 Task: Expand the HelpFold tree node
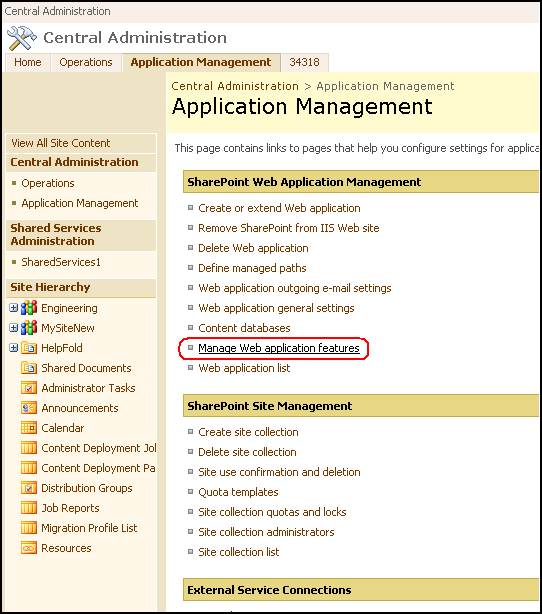pos(14,348)
